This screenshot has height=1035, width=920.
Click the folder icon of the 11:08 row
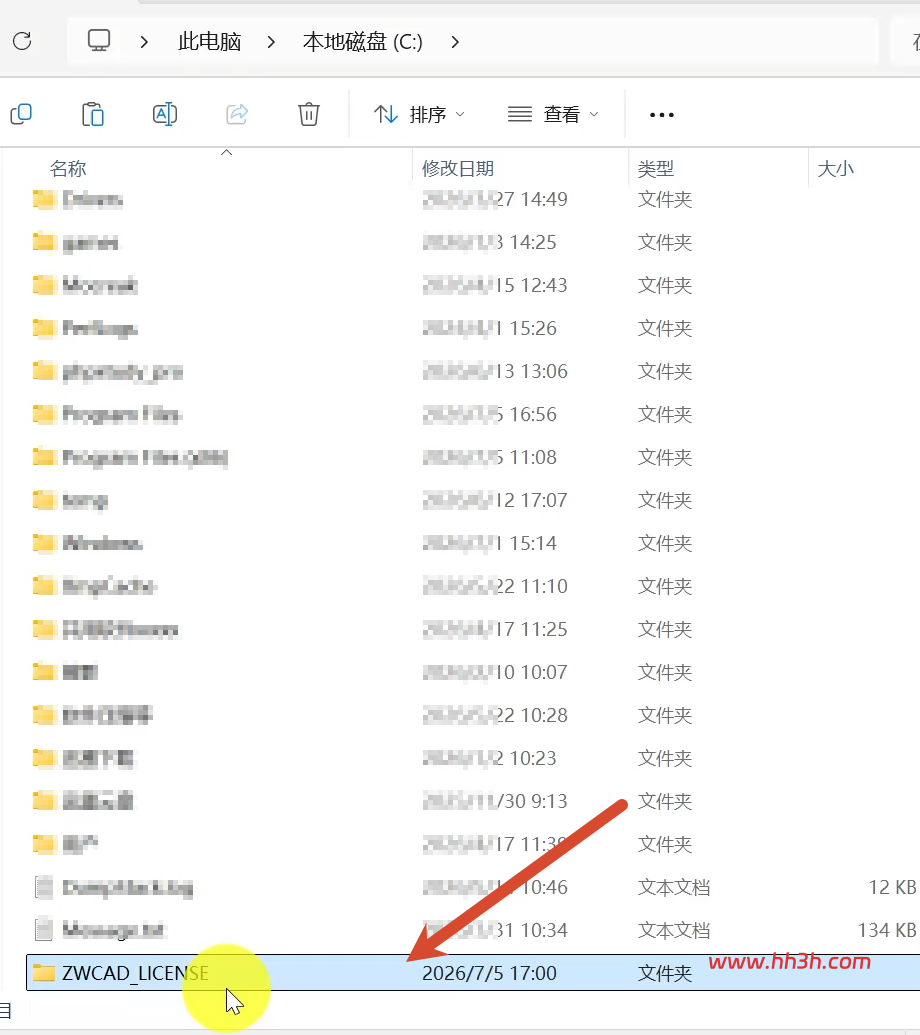[x=44, y=457]
